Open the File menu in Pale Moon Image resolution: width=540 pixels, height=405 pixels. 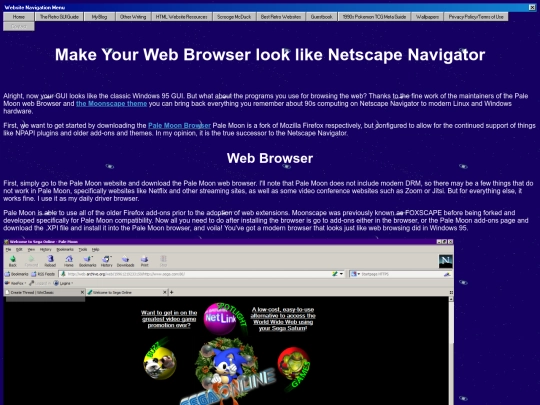click(8, 249)
